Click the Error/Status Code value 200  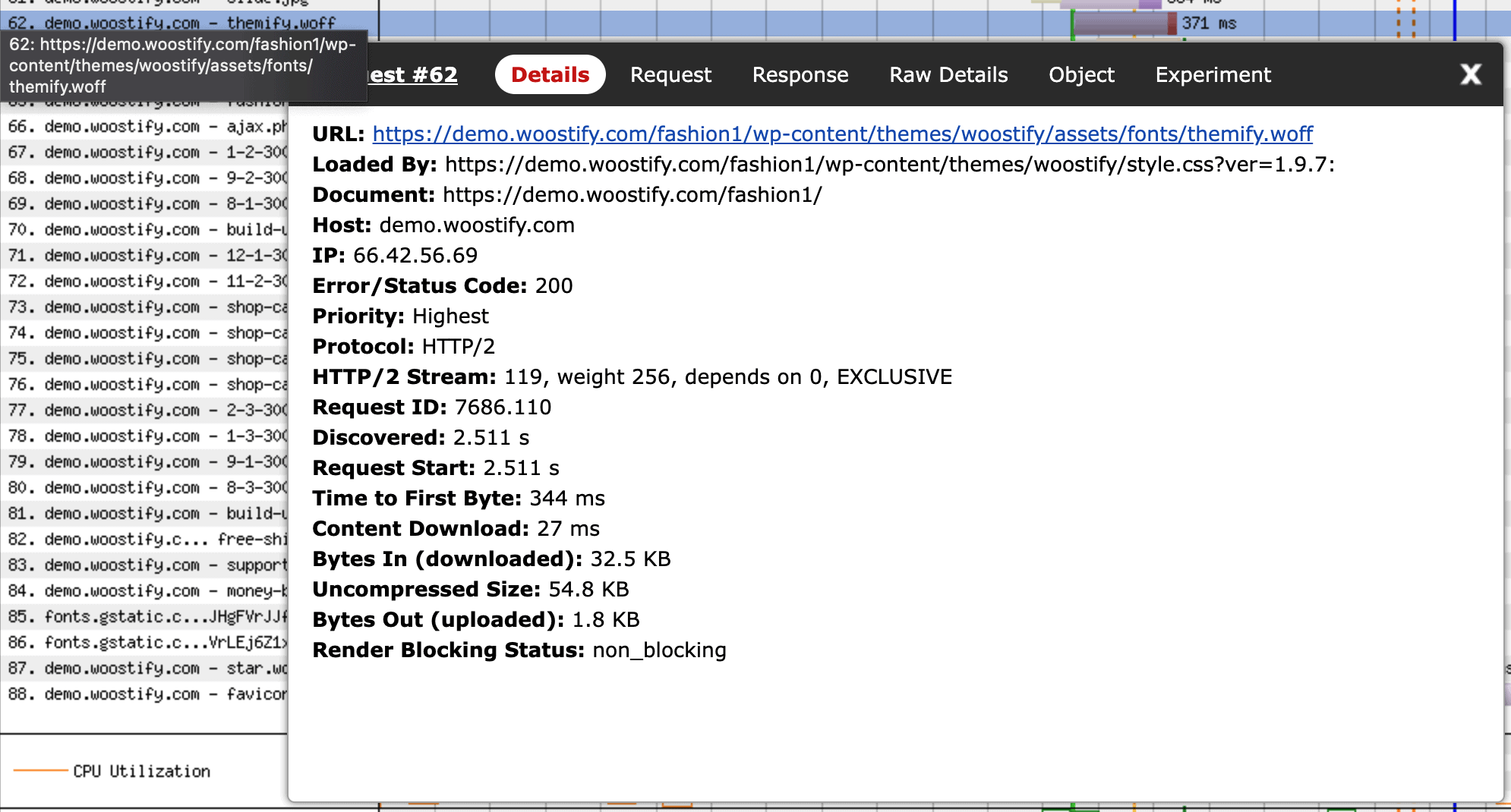(554, 286)
